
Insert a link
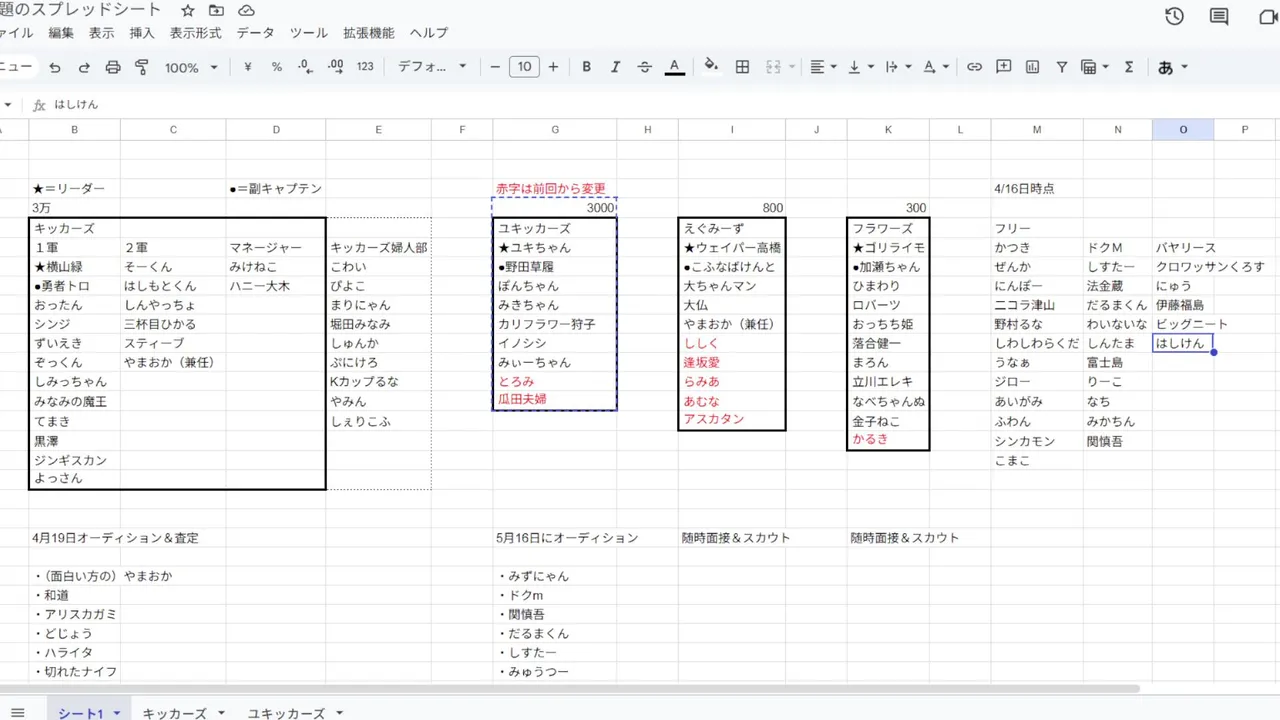[974, 67]
